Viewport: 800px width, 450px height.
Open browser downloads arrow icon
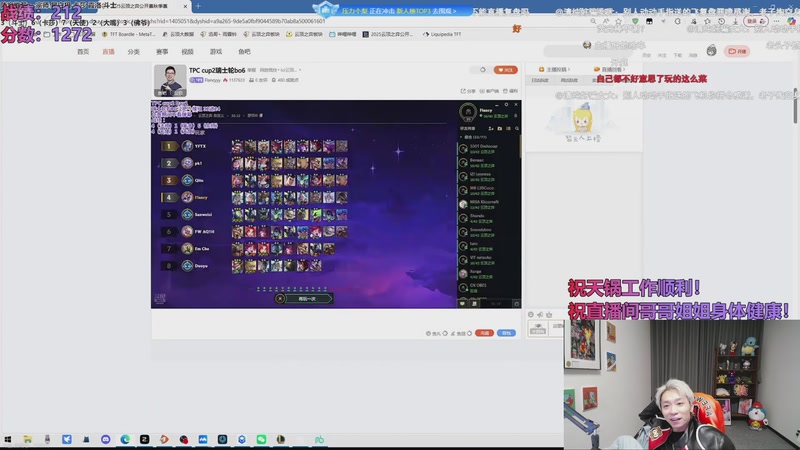point(735,21)
